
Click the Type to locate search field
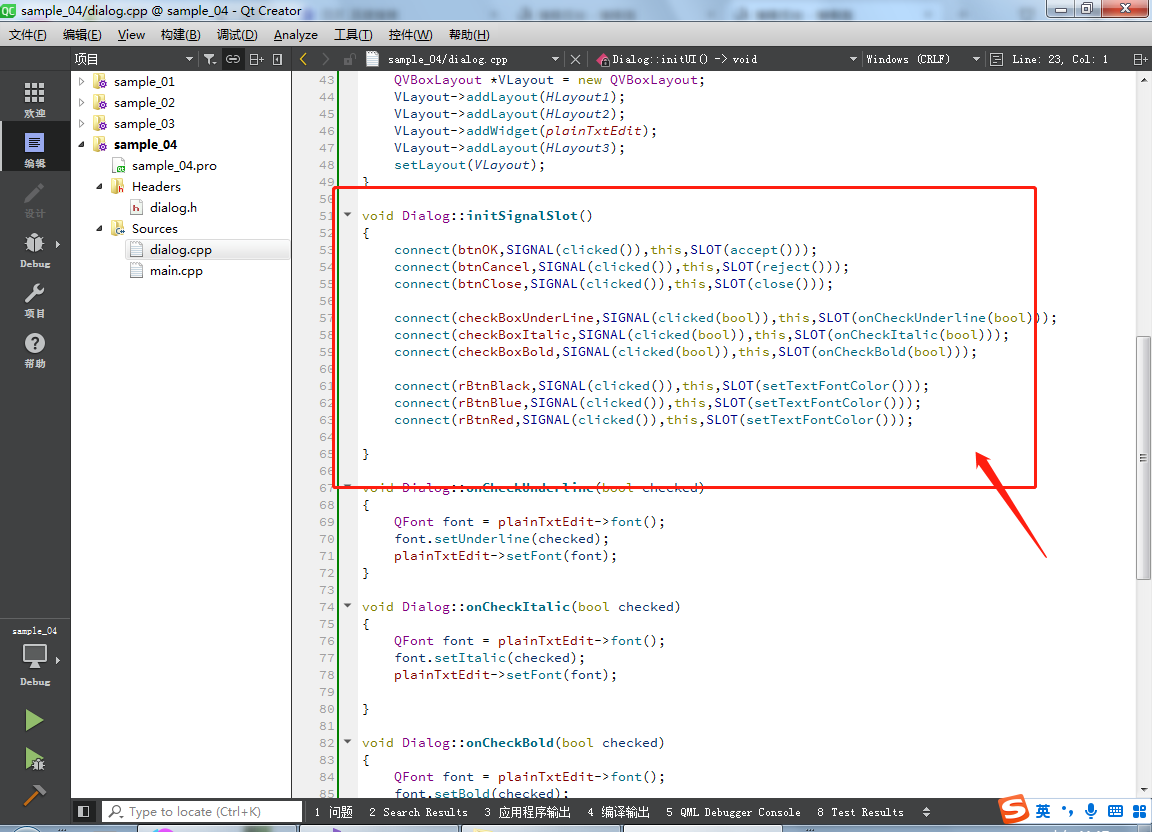201,811
